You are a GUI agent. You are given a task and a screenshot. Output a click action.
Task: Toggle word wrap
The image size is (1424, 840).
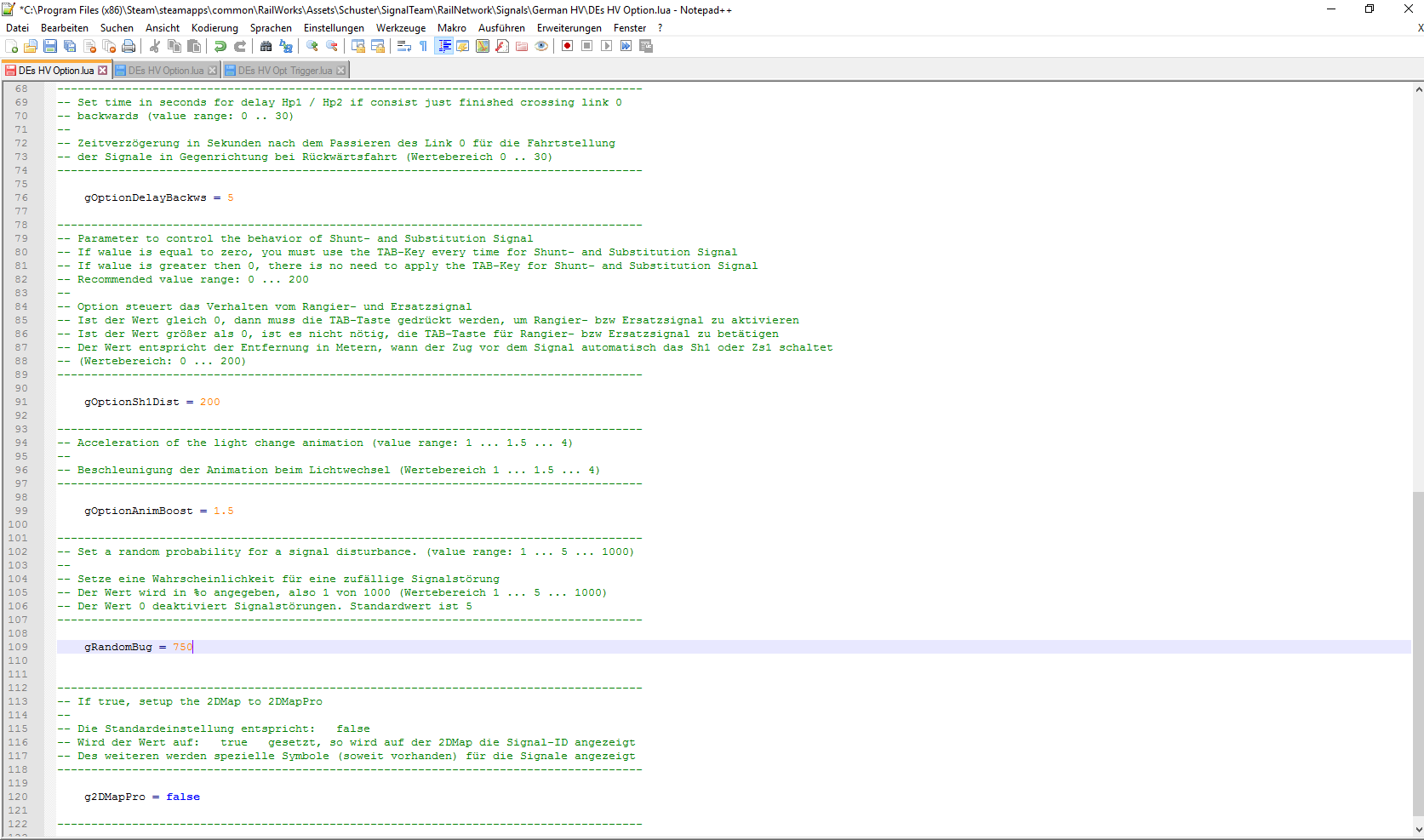(404, 46)
